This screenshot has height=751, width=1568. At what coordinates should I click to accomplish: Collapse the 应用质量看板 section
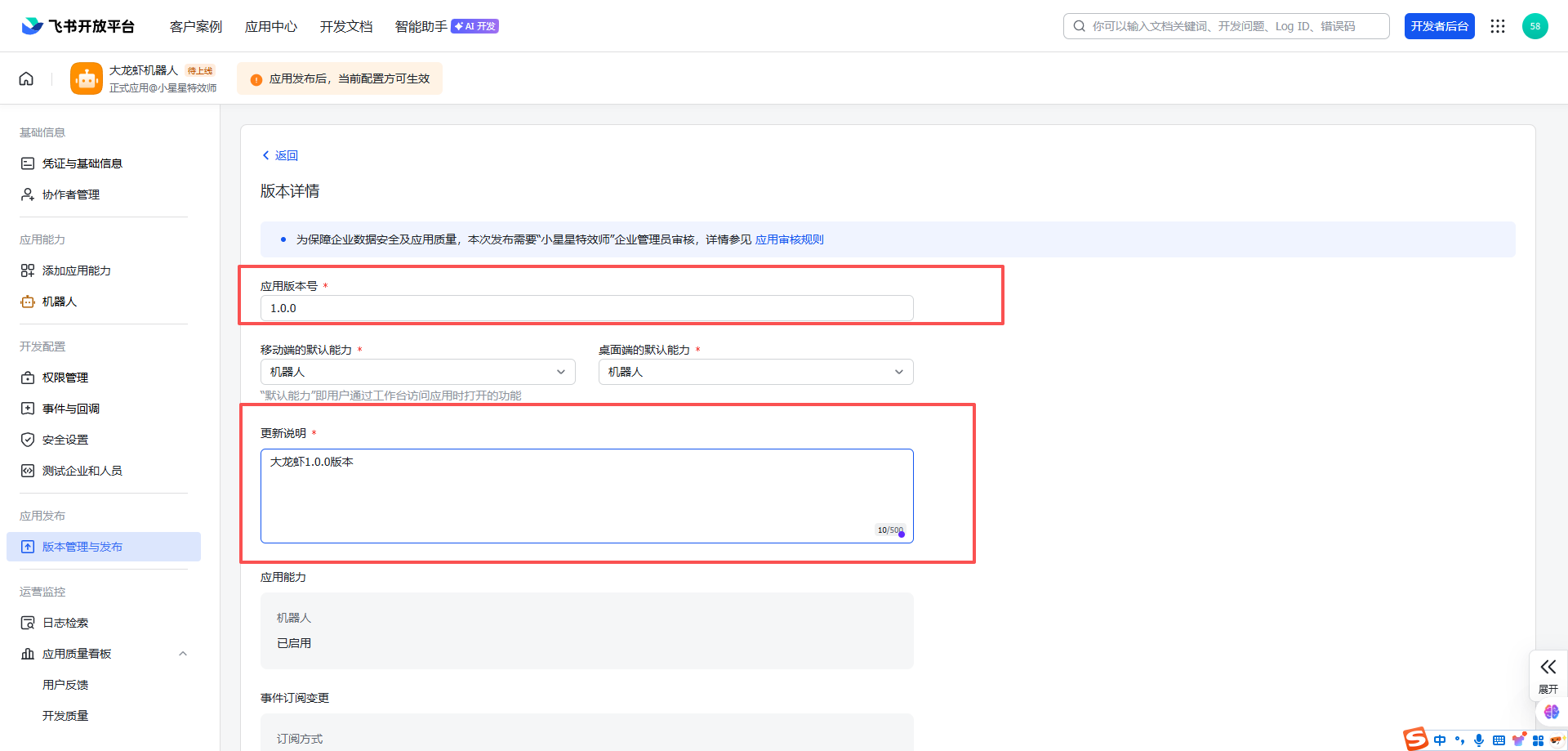coord(183,654)
